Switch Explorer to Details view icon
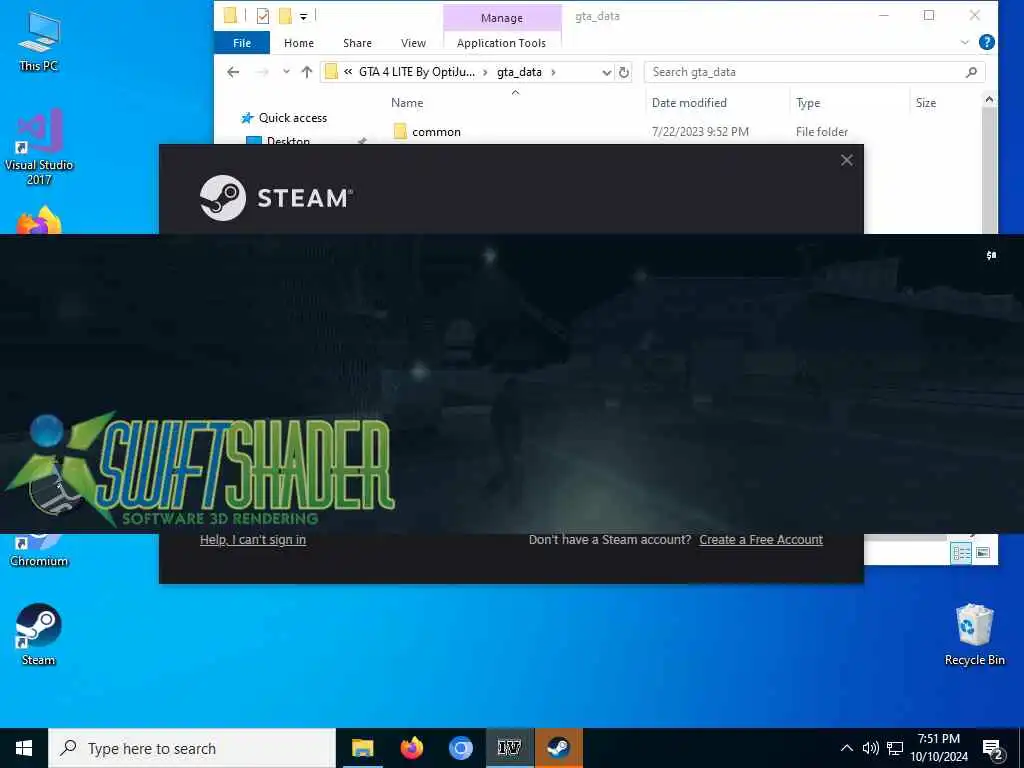 click(x=961, y=553)
